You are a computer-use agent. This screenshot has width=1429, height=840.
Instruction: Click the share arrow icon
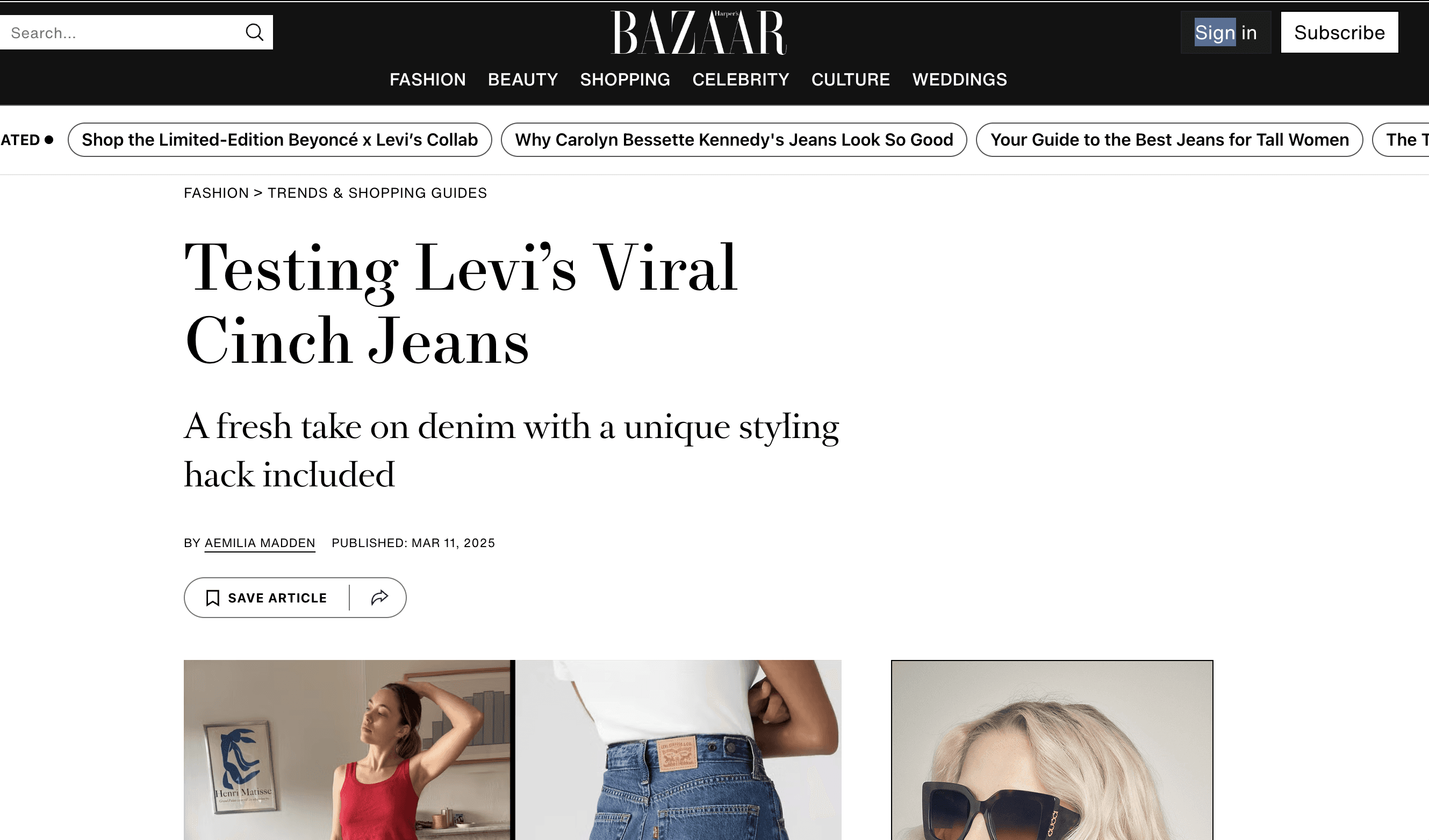pos(379,597)
